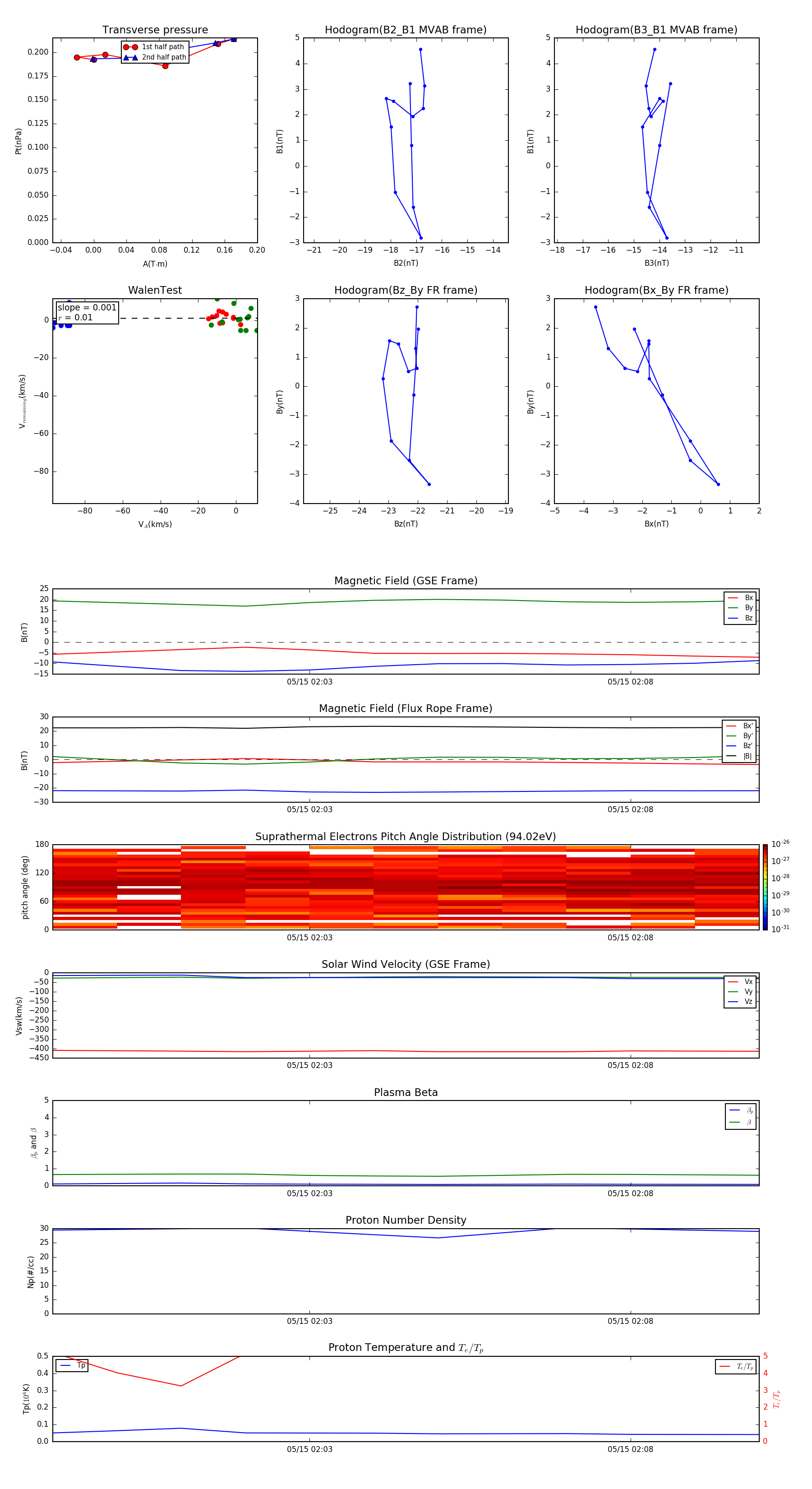812x1489 pixels.
Task: Click the "Transverse pressure" plot title
Action: point(155,30)
